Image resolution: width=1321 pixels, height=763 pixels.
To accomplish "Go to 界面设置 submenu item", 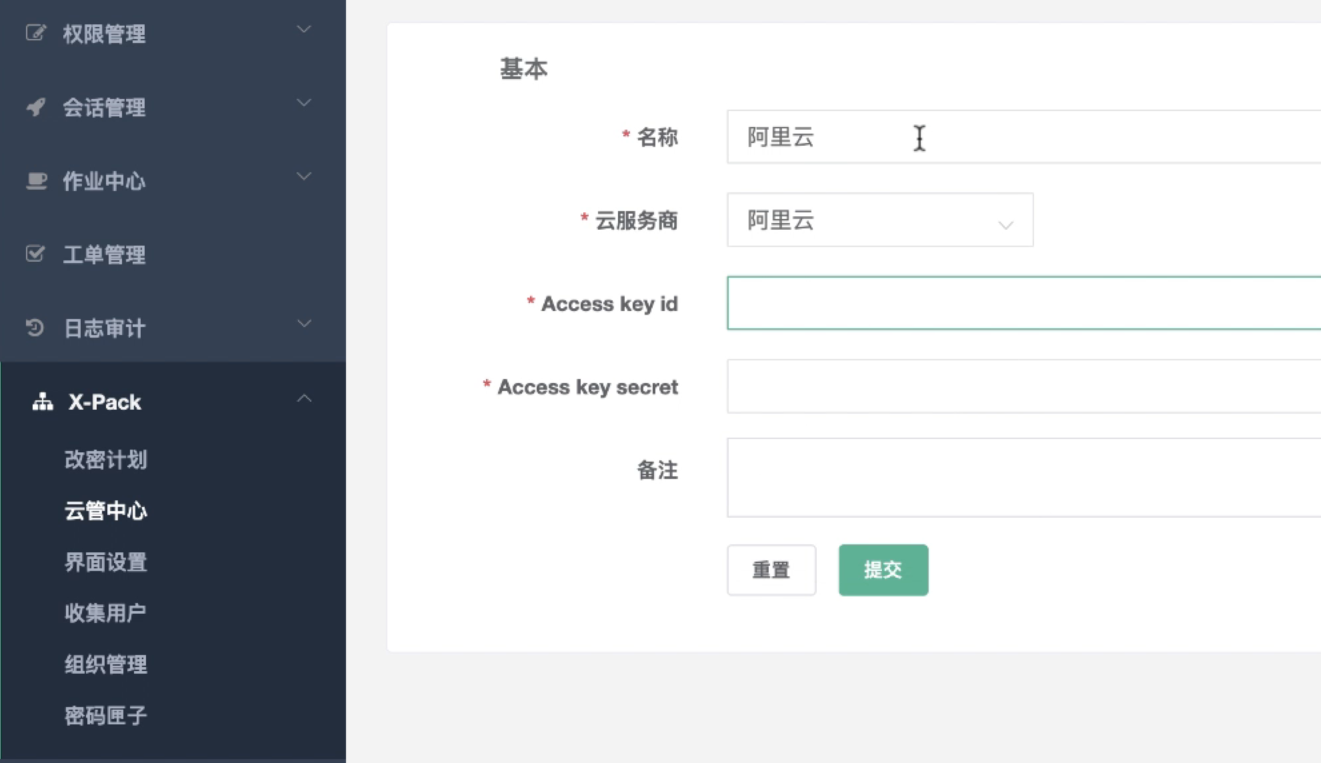I will (x=106, y=562).
